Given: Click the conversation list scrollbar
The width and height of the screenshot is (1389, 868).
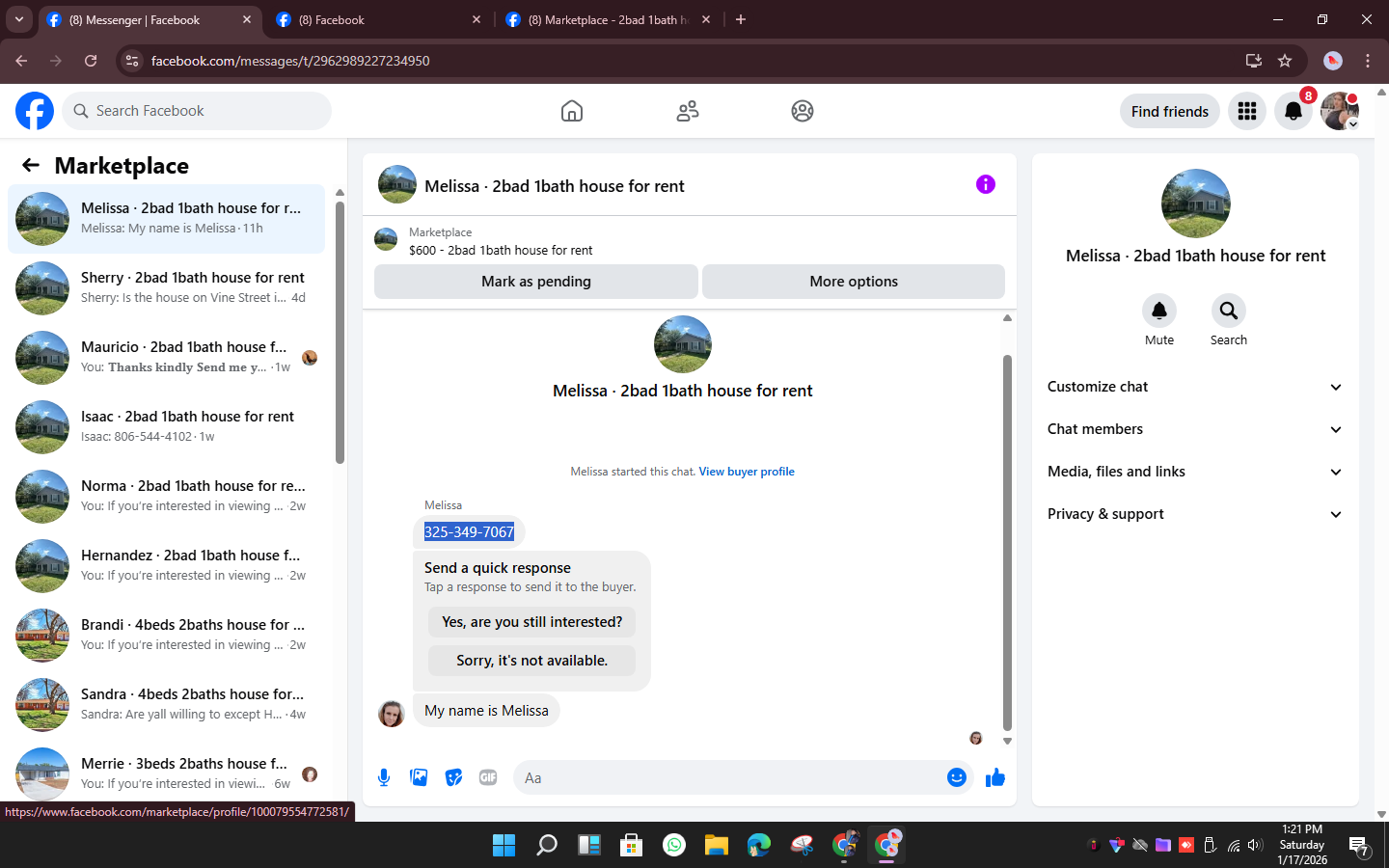Looking at the screenshot, I should (x=340, y=333).
